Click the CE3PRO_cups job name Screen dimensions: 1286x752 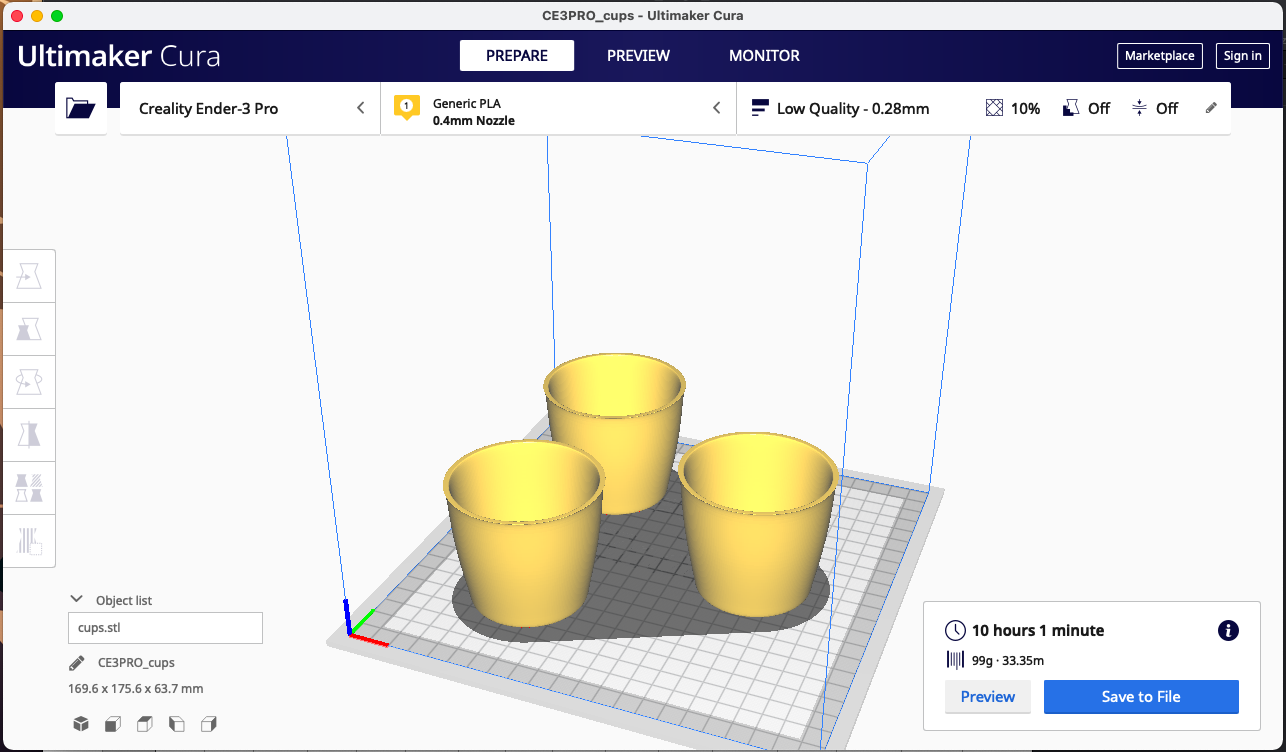point(136,663)
